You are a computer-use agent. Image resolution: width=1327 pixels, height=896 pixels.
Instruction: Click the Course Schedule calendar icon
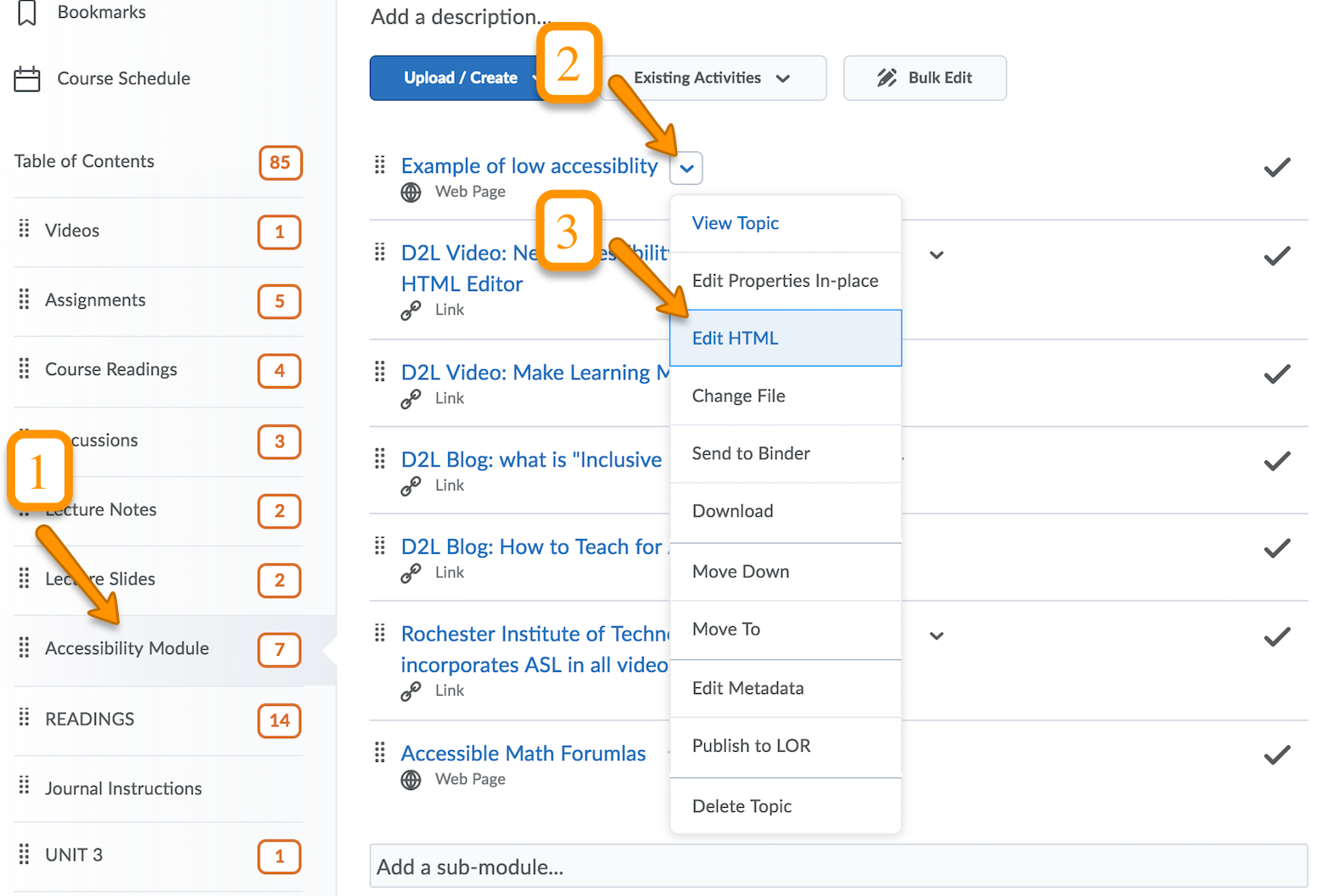pyautogui.click(x=27, y=79)
